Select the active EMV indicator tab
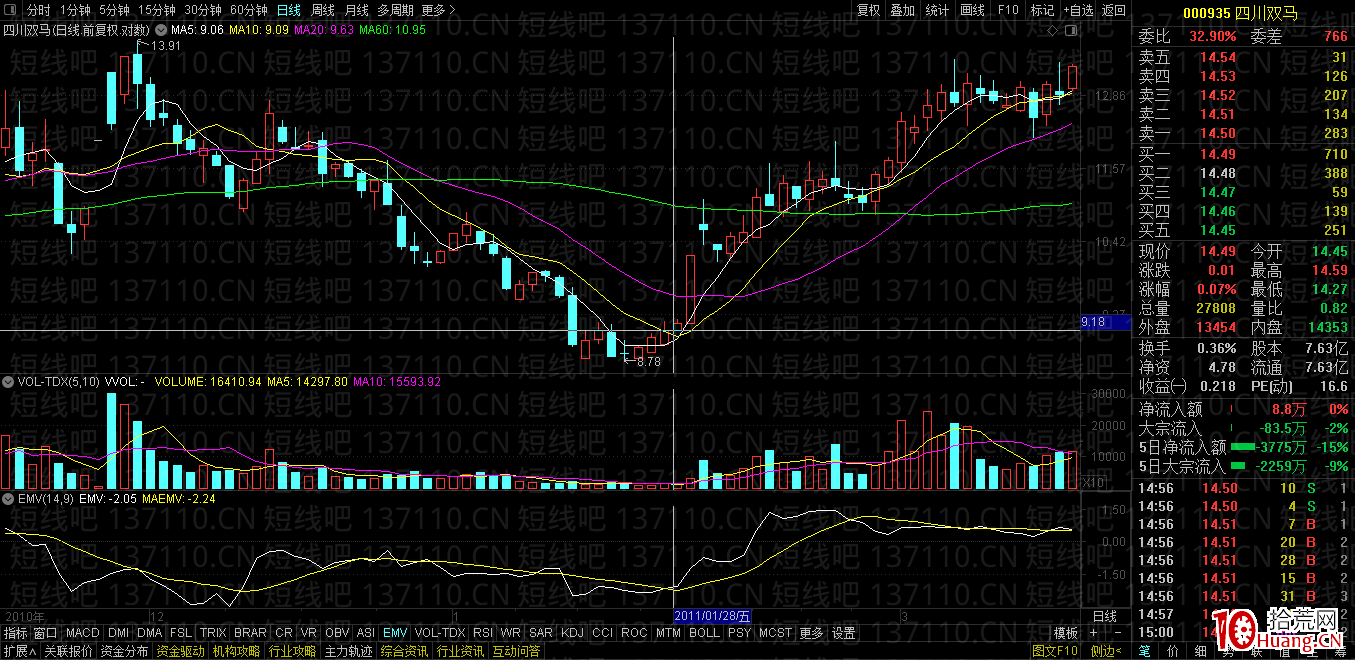Viewport: 1355px width, 660px height. 395,633
